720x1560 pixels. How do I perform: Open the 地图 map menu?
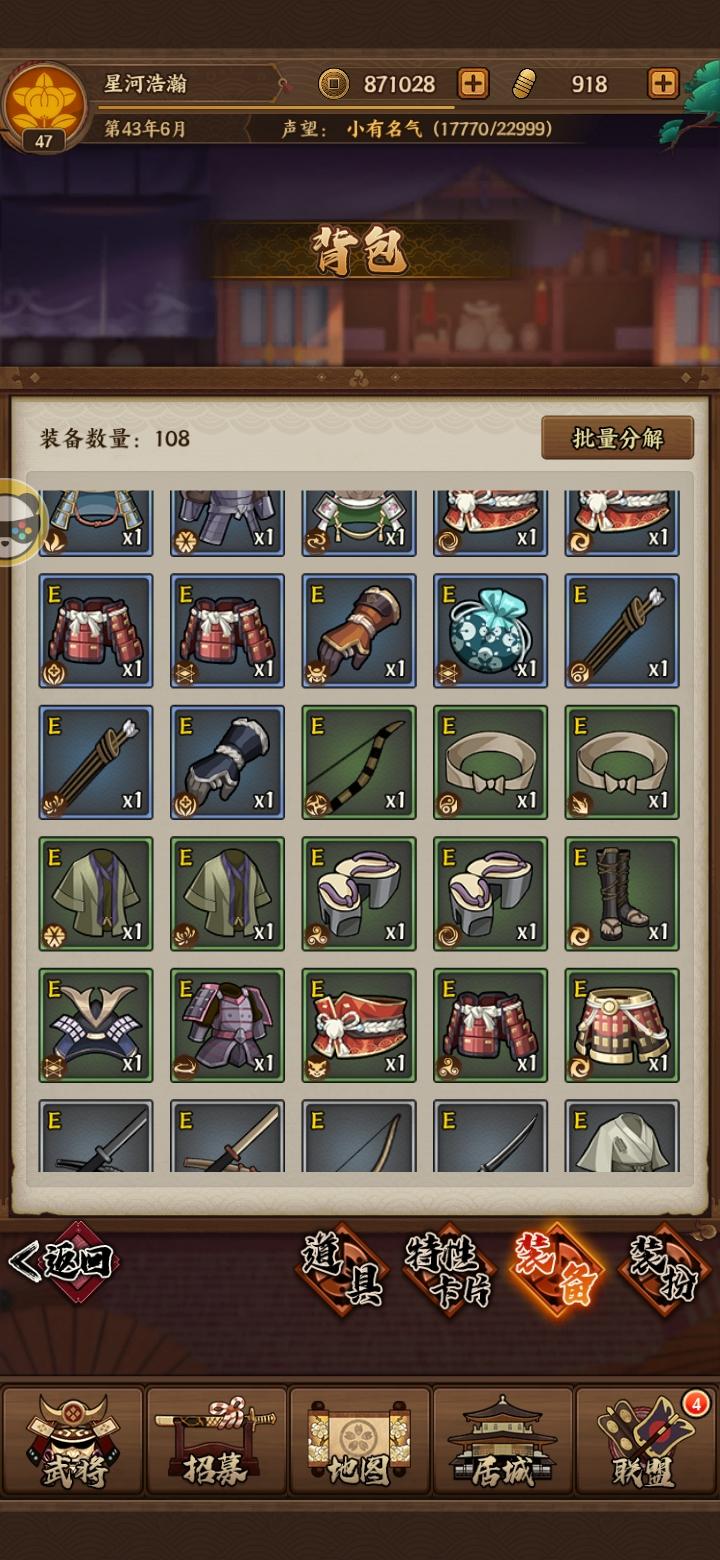coord(359,1441)
